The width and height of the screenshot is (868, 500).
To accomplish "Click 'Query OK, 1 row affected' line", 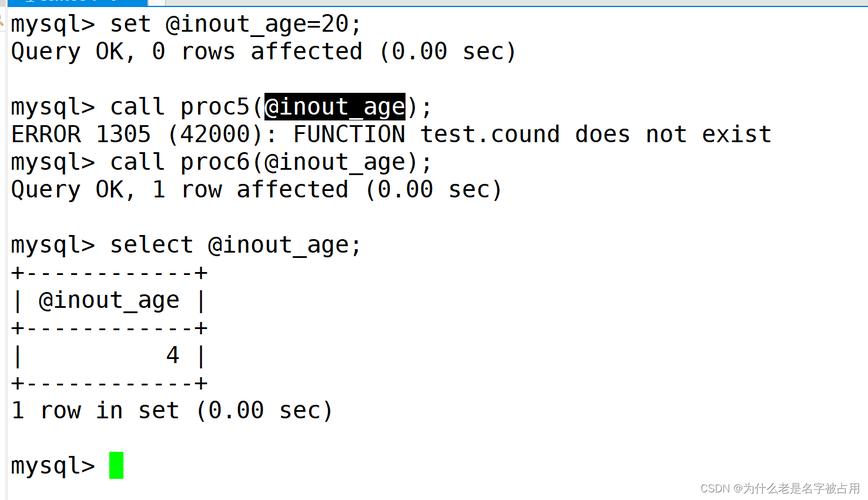I will (256, 190).
